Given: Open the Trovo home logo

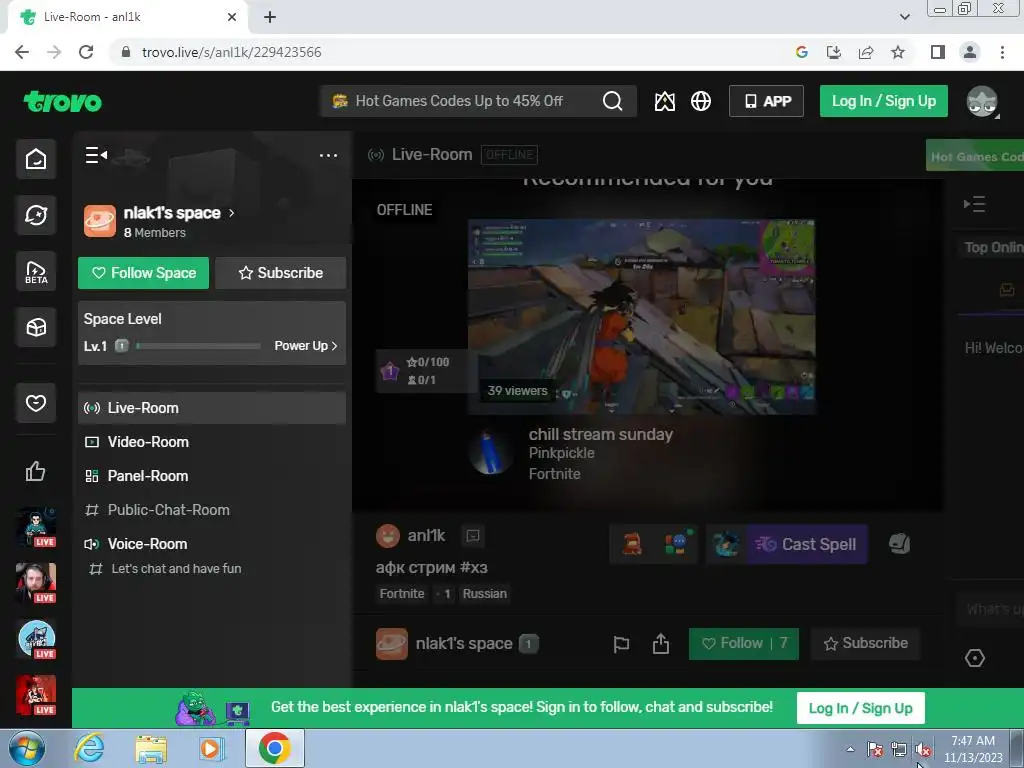Looking at the screenshot, I should click(63, 101).
